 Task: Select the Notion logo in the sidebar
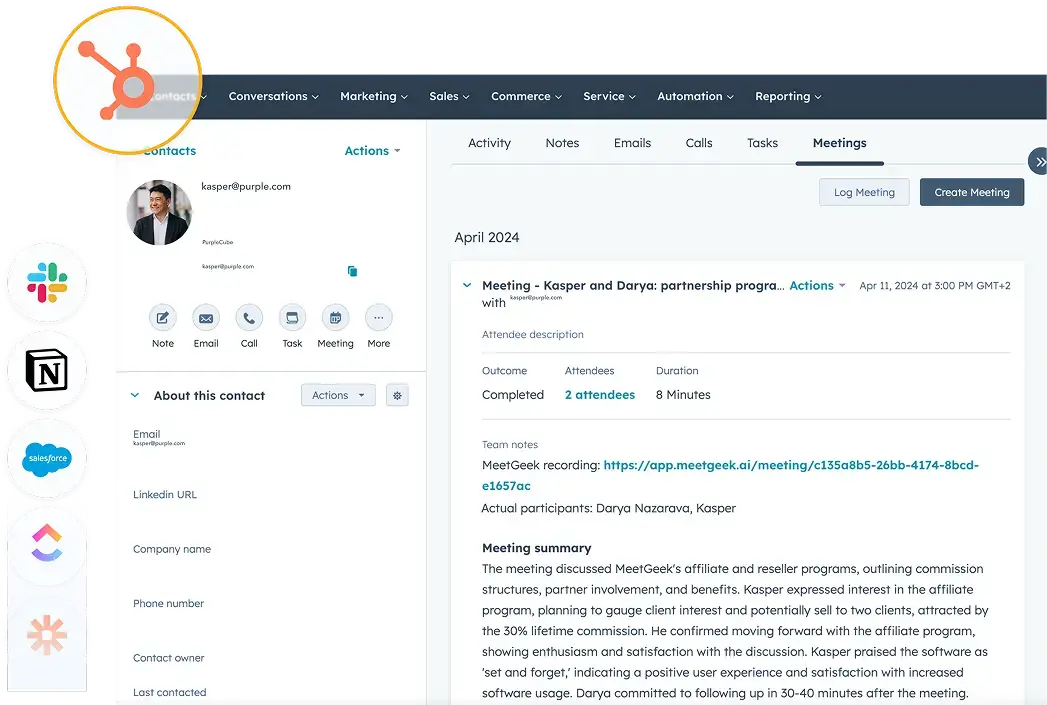48,370
